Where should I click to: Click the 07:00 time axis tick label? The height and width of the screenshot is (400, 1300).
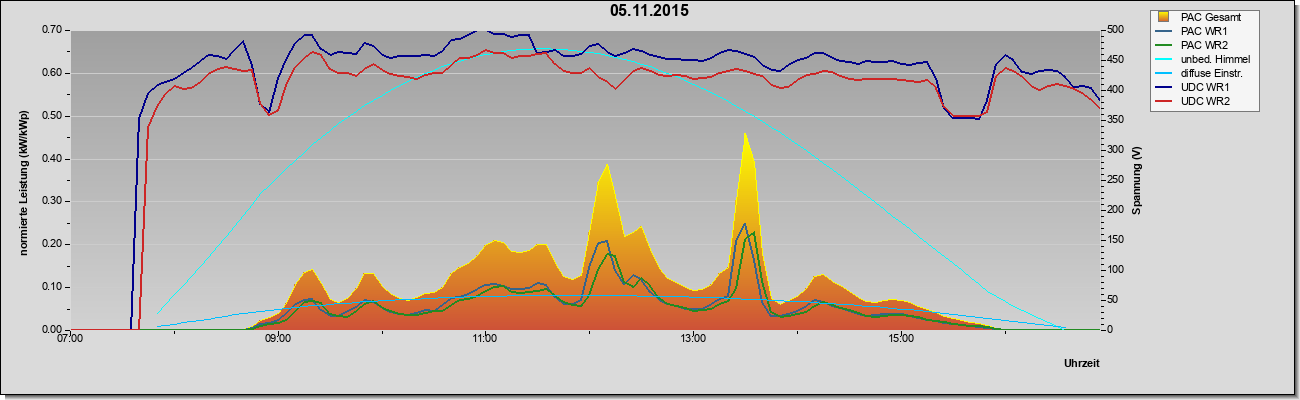[x=70, y=338]
